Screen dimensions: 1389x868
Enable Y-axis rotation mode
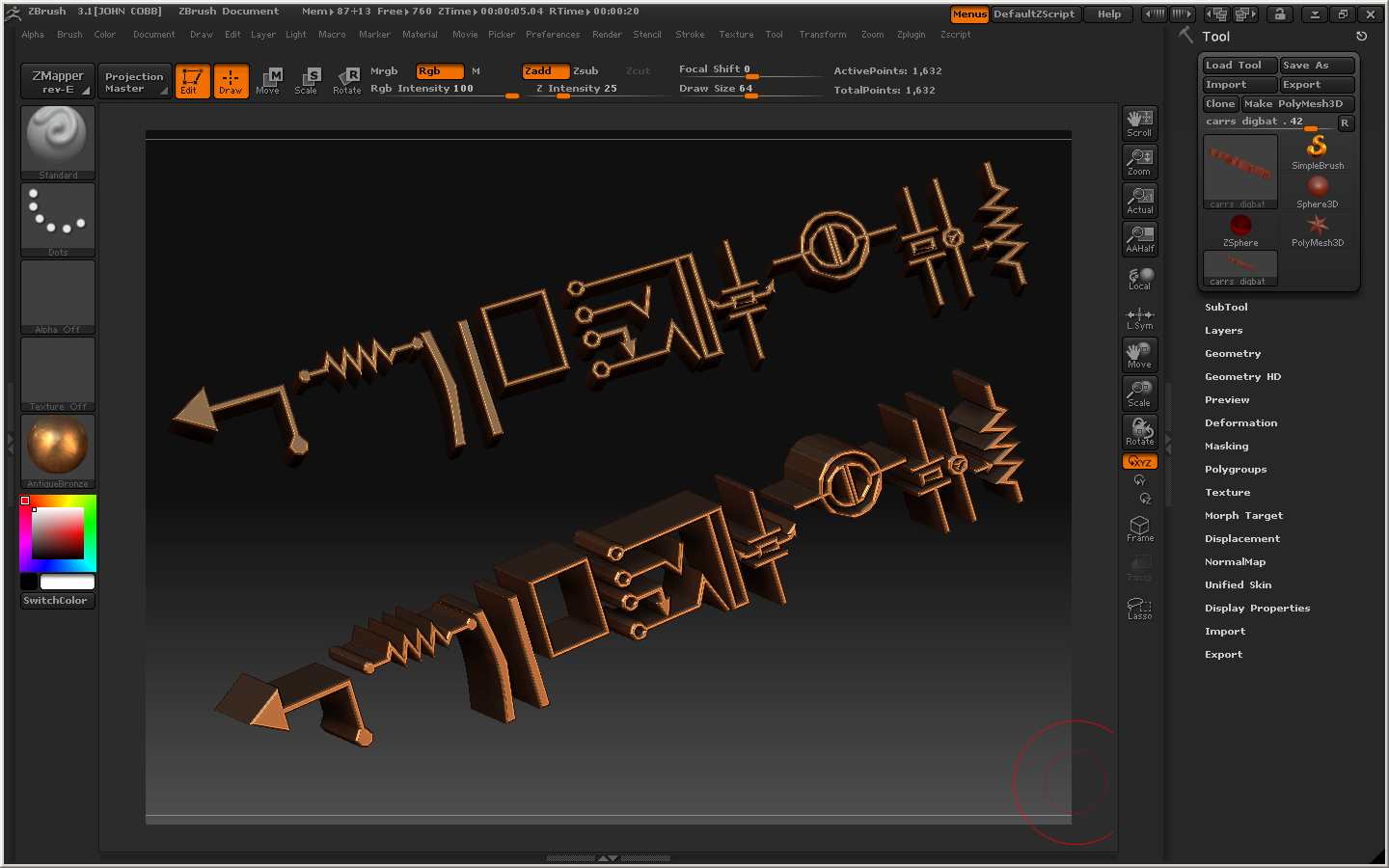point(1140,480)
